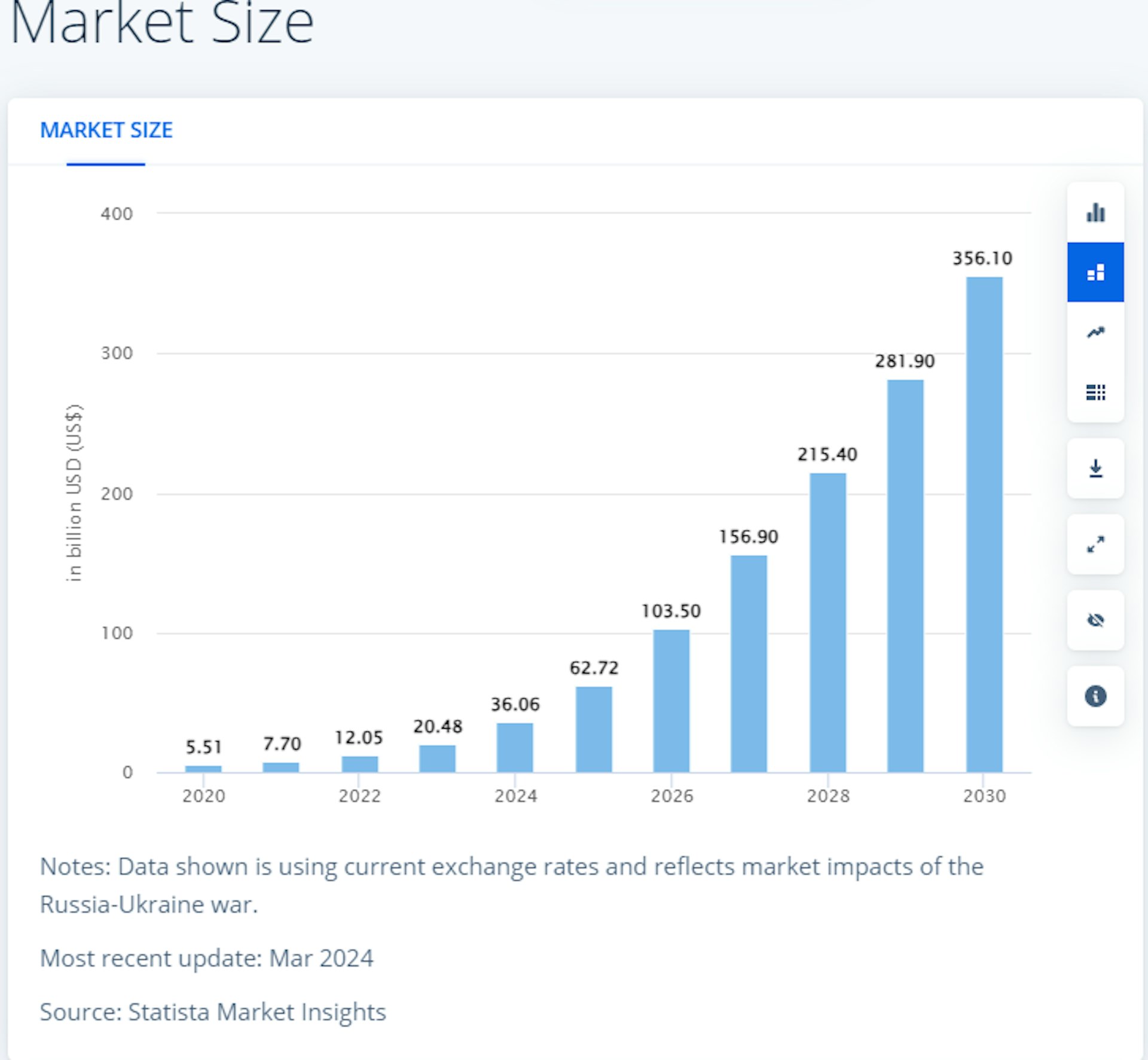The height and width of the screenshot is (1060, 1148).
Task: Click the 2022 bar labeled 12.05
Action: pyautogui.click(x=359, y=764)
